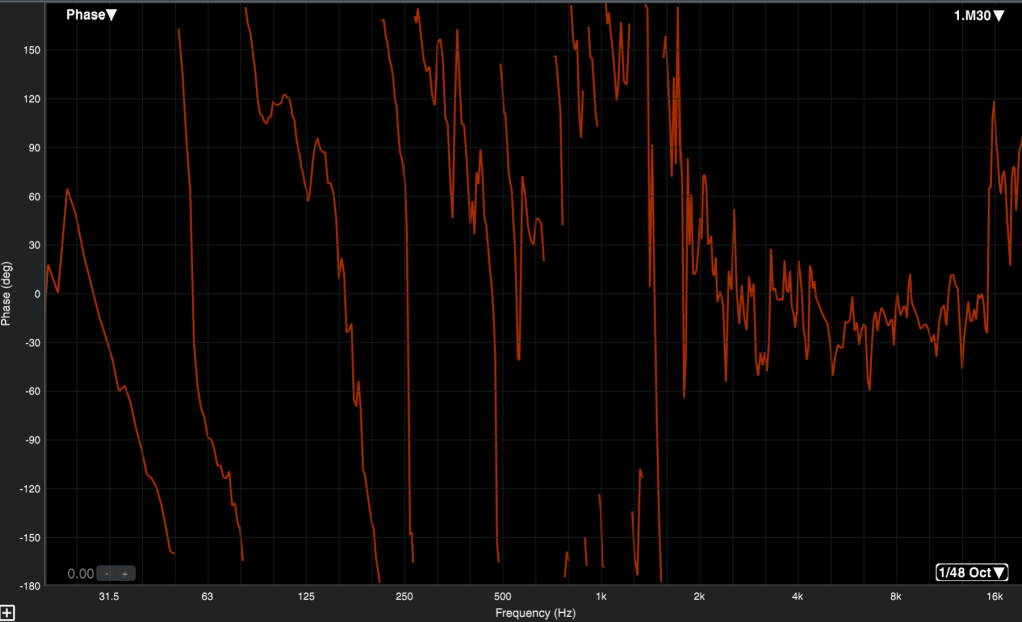Click the 31.5 frequency axis label
This screenshot has height=622, width=1022.
point(109,597)
